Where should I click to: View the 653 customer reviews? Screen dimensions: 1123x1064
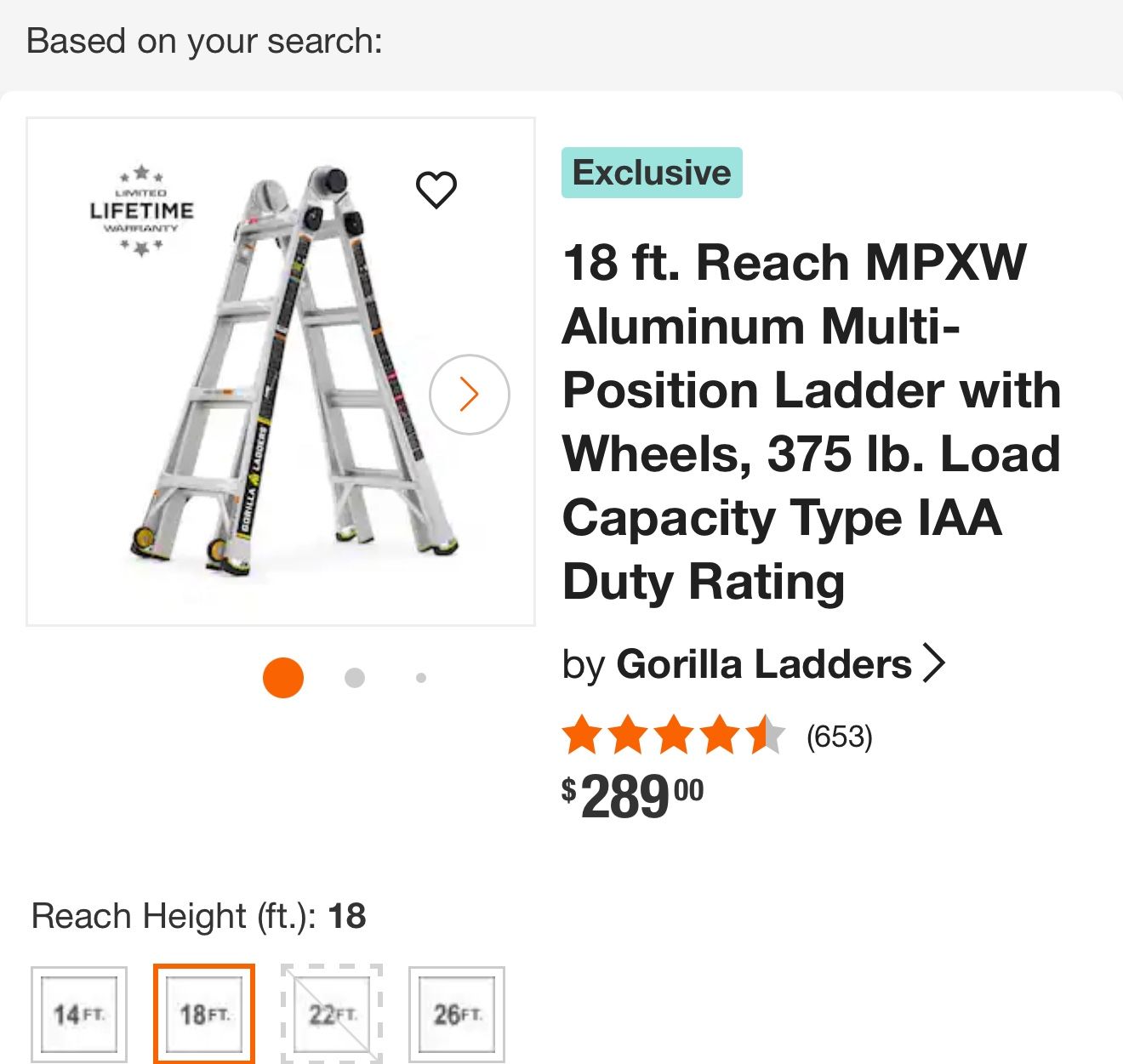pyautogui.click(x=840, y=737)
